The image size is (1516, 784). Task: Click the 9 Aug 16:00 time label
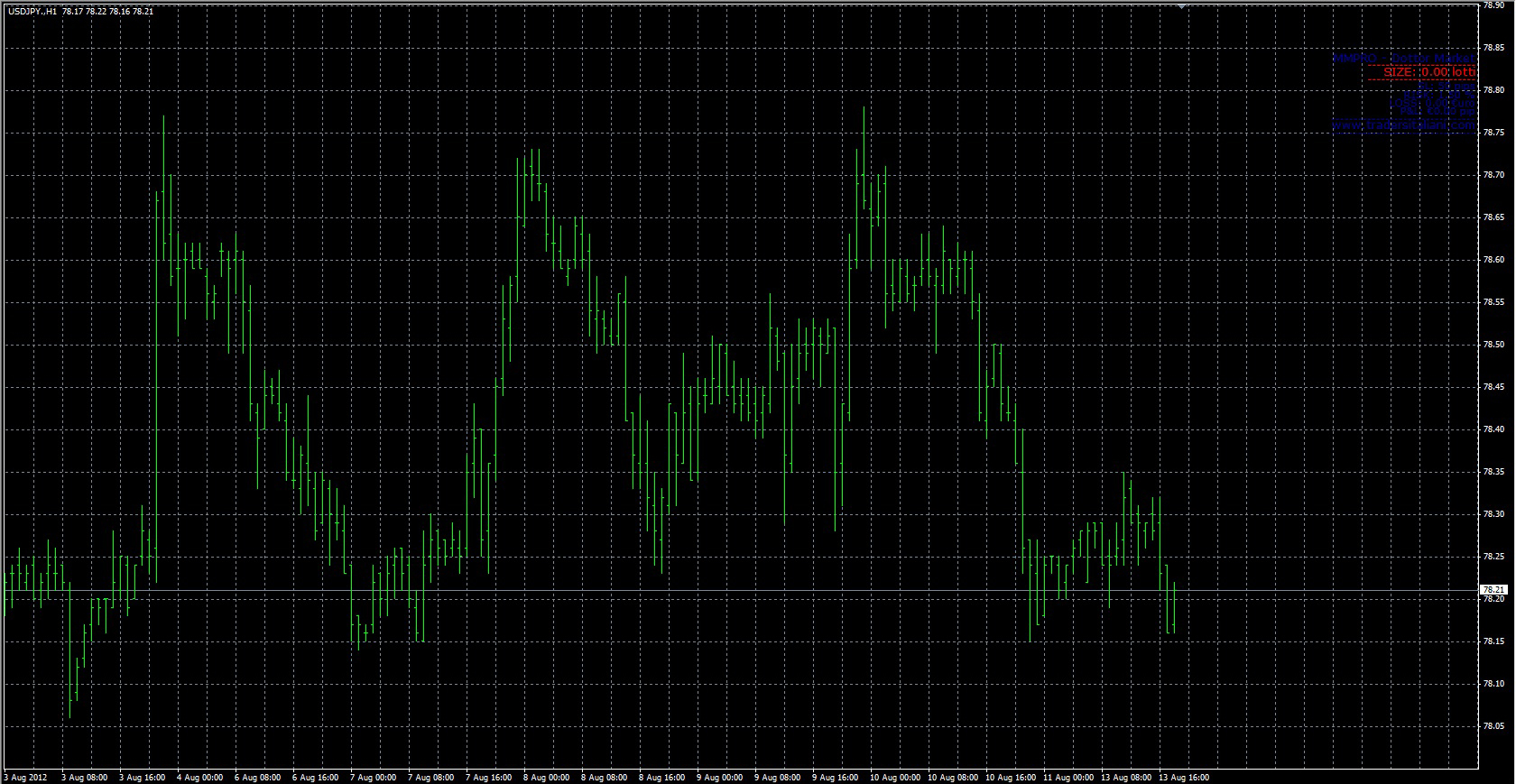(836, 777)
